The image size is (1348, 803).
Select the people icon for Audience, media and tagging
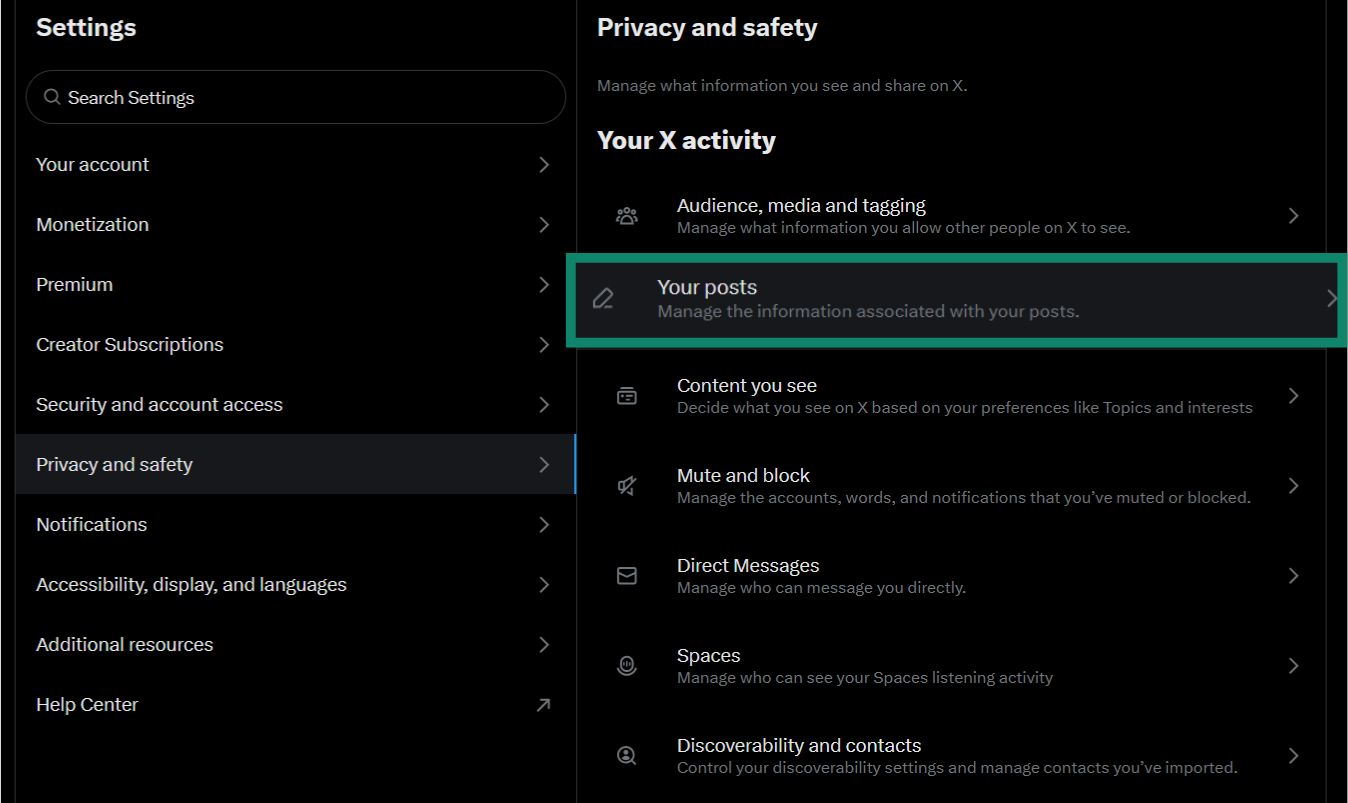pos(627,215)
